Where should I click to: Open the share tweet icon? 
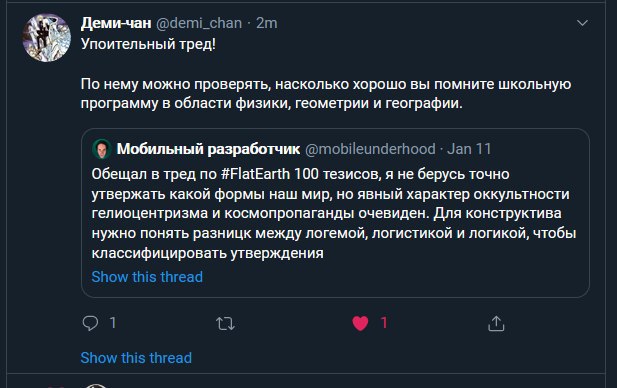(496, 323)
